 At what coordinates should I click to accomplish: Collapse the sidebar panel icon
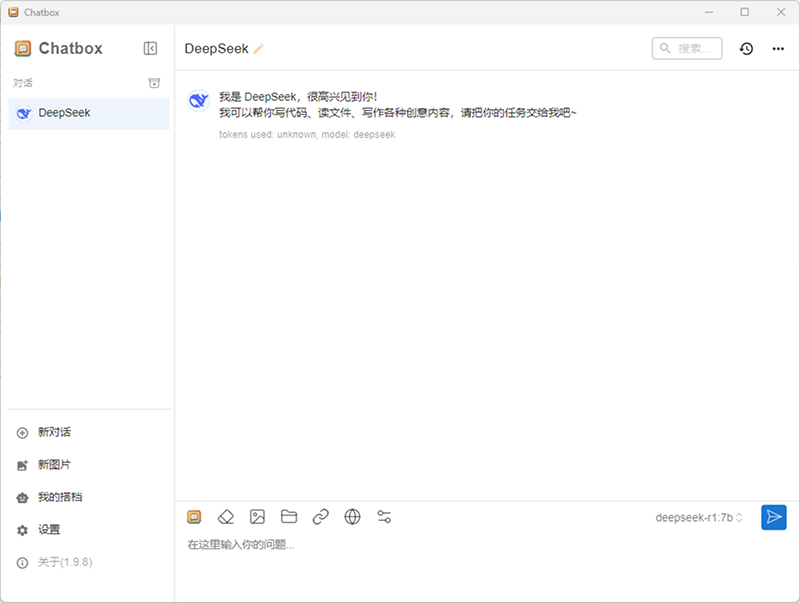pos(150,48)
